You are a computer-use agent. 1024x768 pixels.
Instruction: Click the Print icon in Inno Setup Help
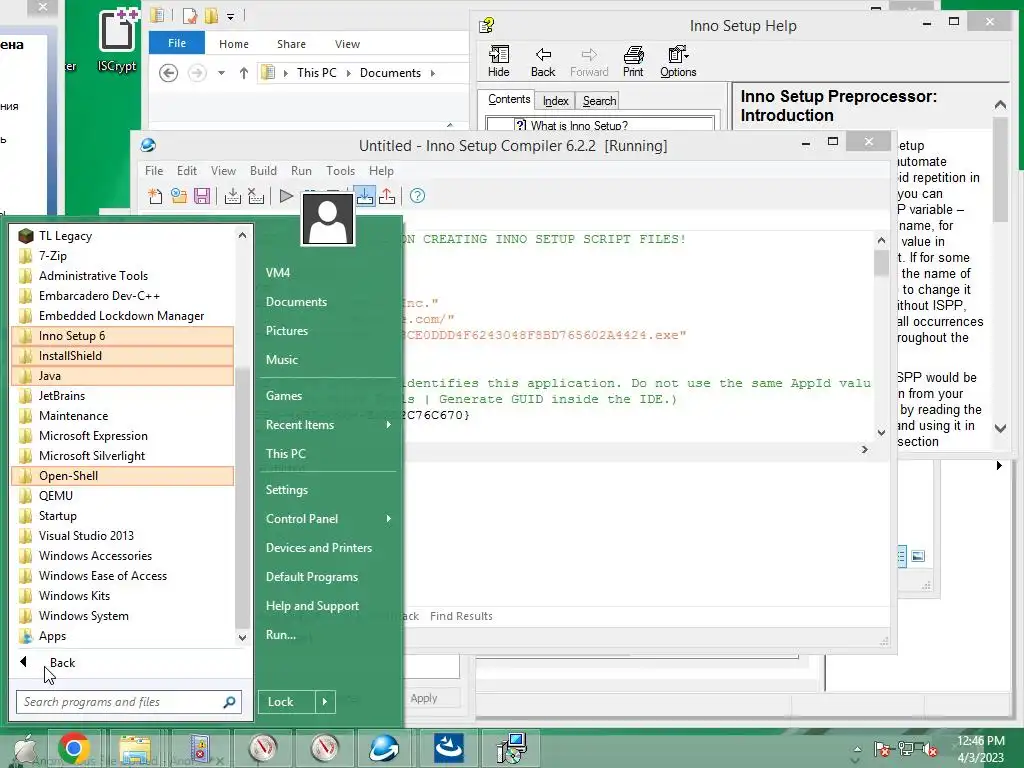pos(633,61)
